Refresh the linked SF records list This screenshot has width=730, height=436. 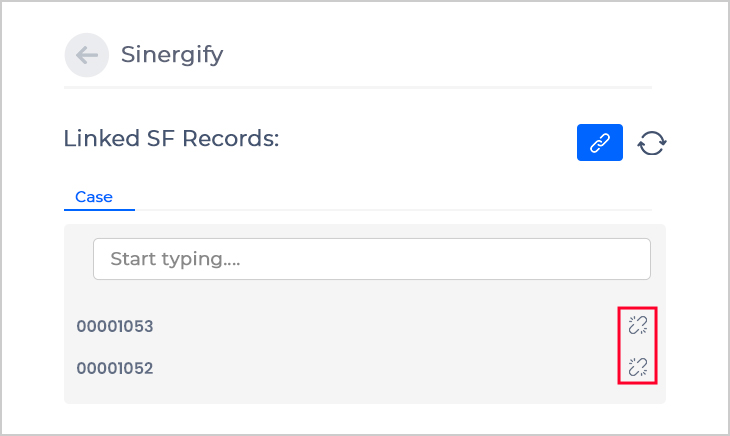(x=651, y=143)
